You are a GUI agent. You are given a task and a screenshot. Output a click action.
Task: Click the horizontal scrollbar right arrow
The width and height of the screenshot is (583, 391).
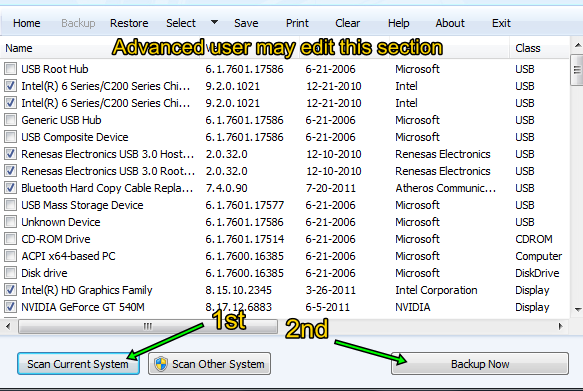point(561,327)
